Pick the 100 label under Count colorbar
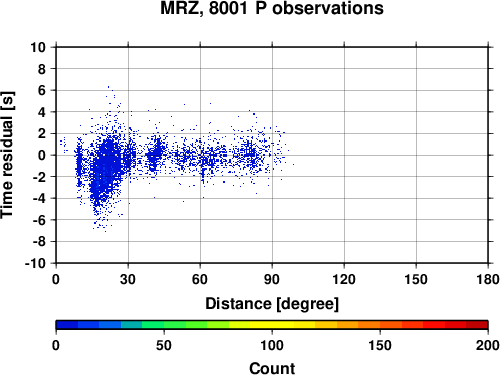 272,345
